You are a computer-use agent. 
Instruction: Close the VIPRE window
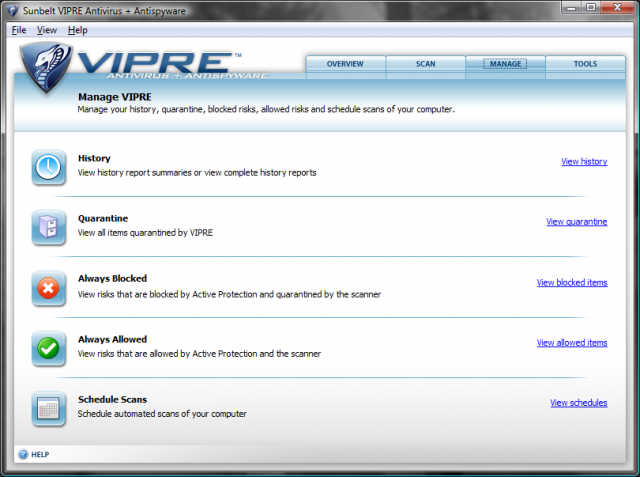point(618,7)
